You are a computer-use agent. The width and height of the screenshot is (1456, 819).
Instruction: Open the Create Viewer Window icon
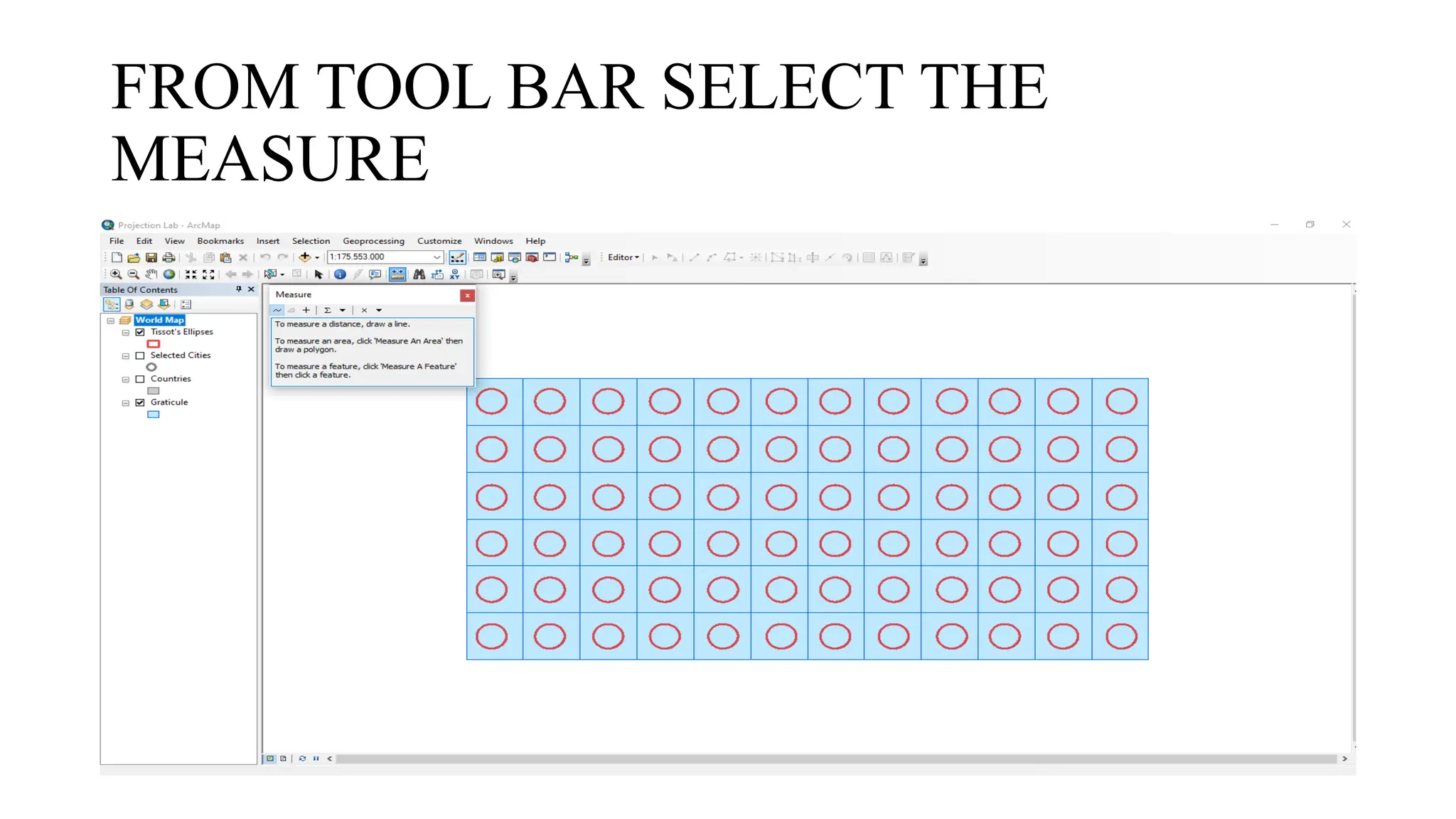tap(498, 274)
